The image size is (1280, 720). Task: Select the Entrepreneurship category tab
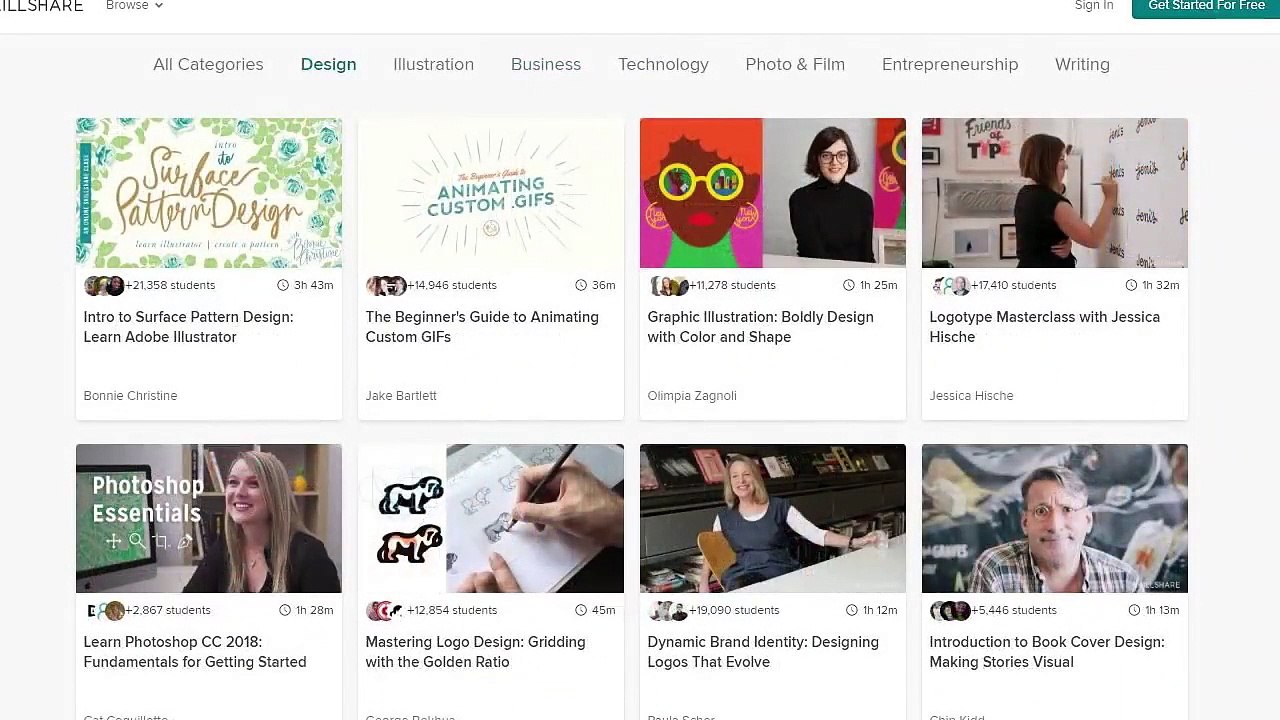[950, 64]
